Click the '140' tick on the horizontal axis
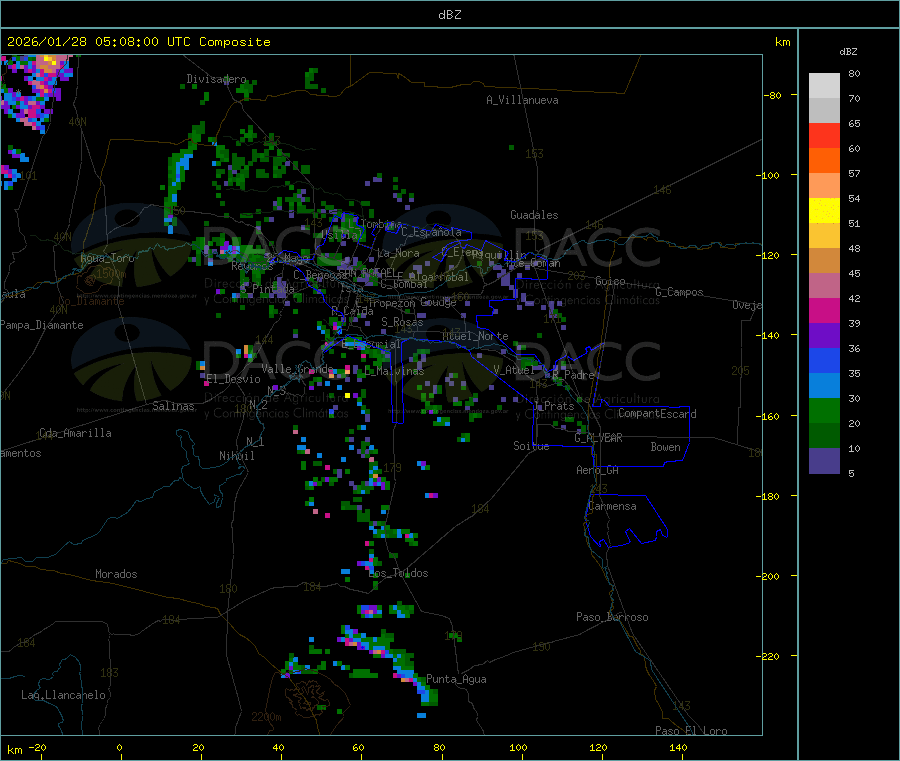This screenshot has width=900, height=761. click(678, 747)
